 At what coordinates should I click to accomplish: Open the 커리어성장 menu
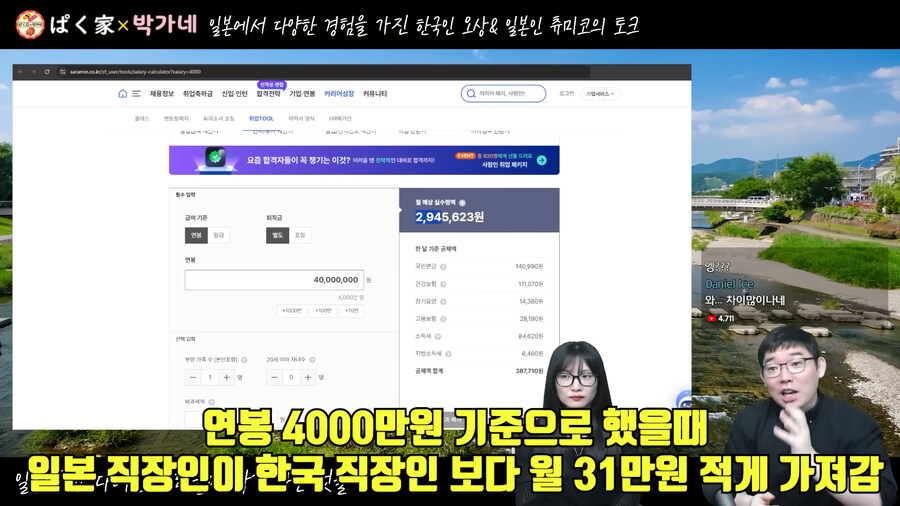(x=339, y=94)
